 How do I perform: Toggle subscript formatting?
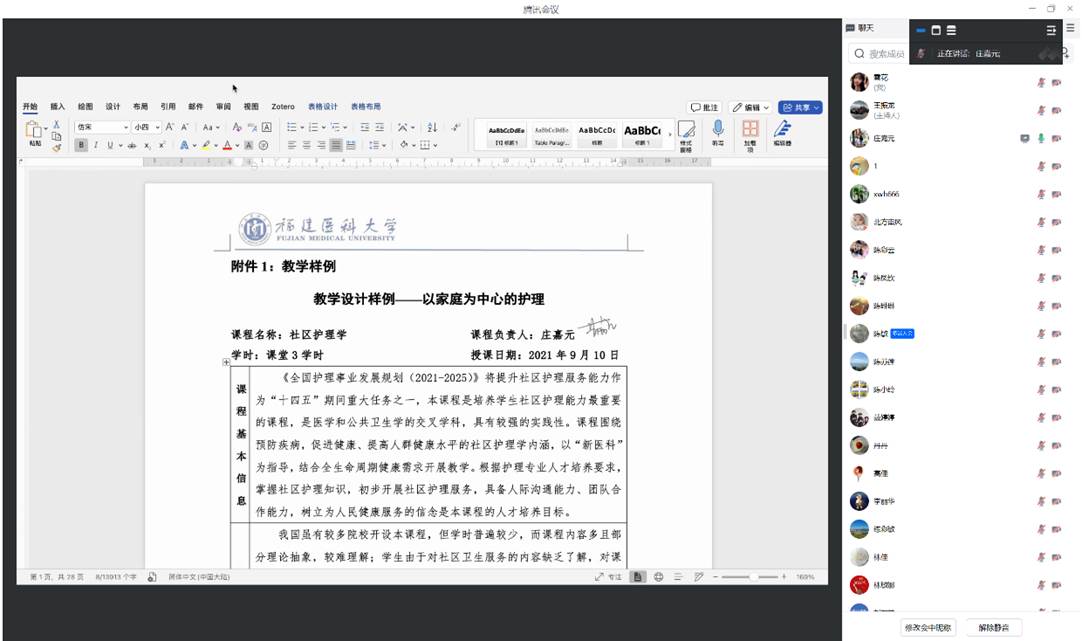[x=147, y=145]
